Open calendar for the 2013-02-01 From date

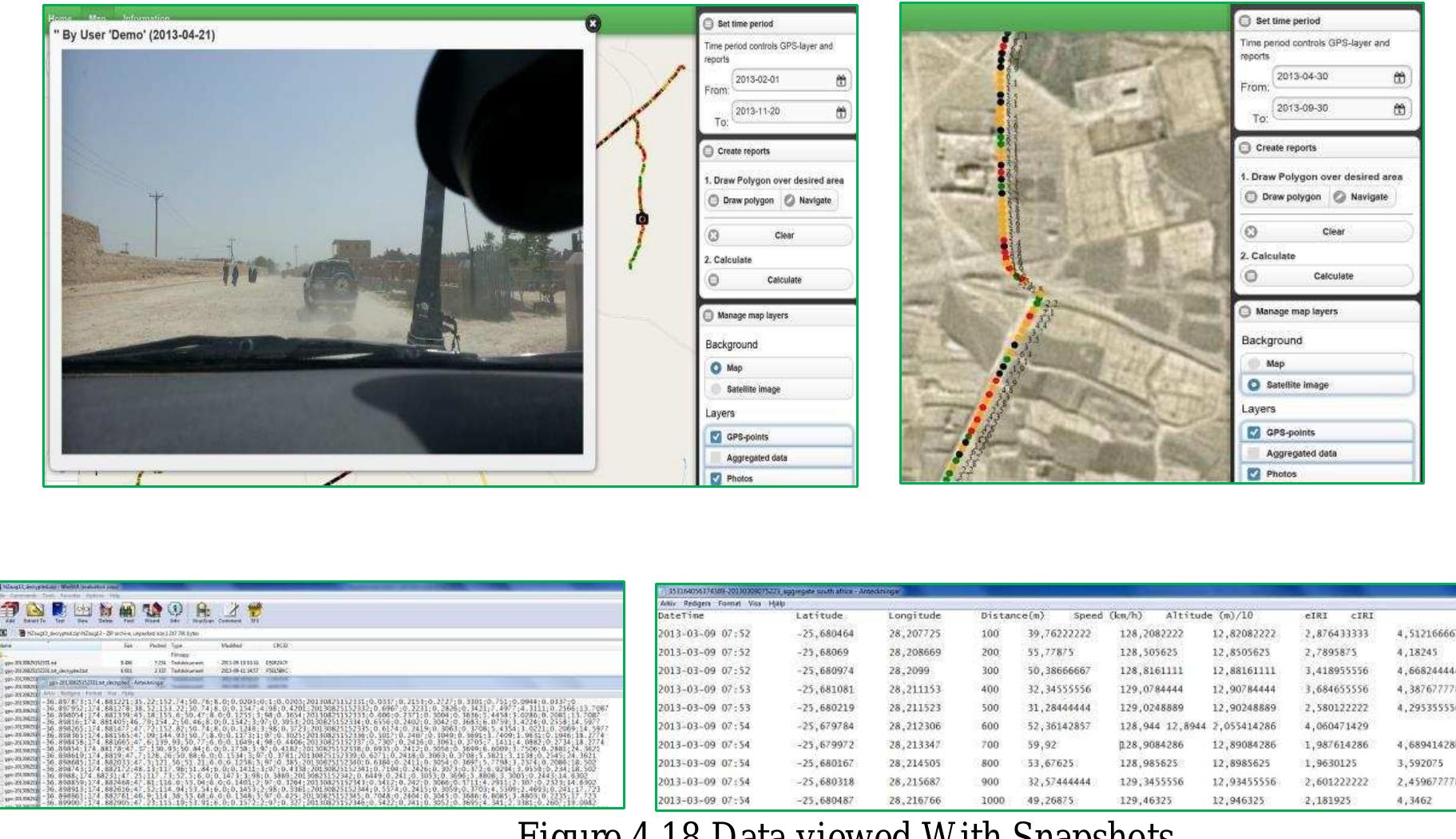841,81
